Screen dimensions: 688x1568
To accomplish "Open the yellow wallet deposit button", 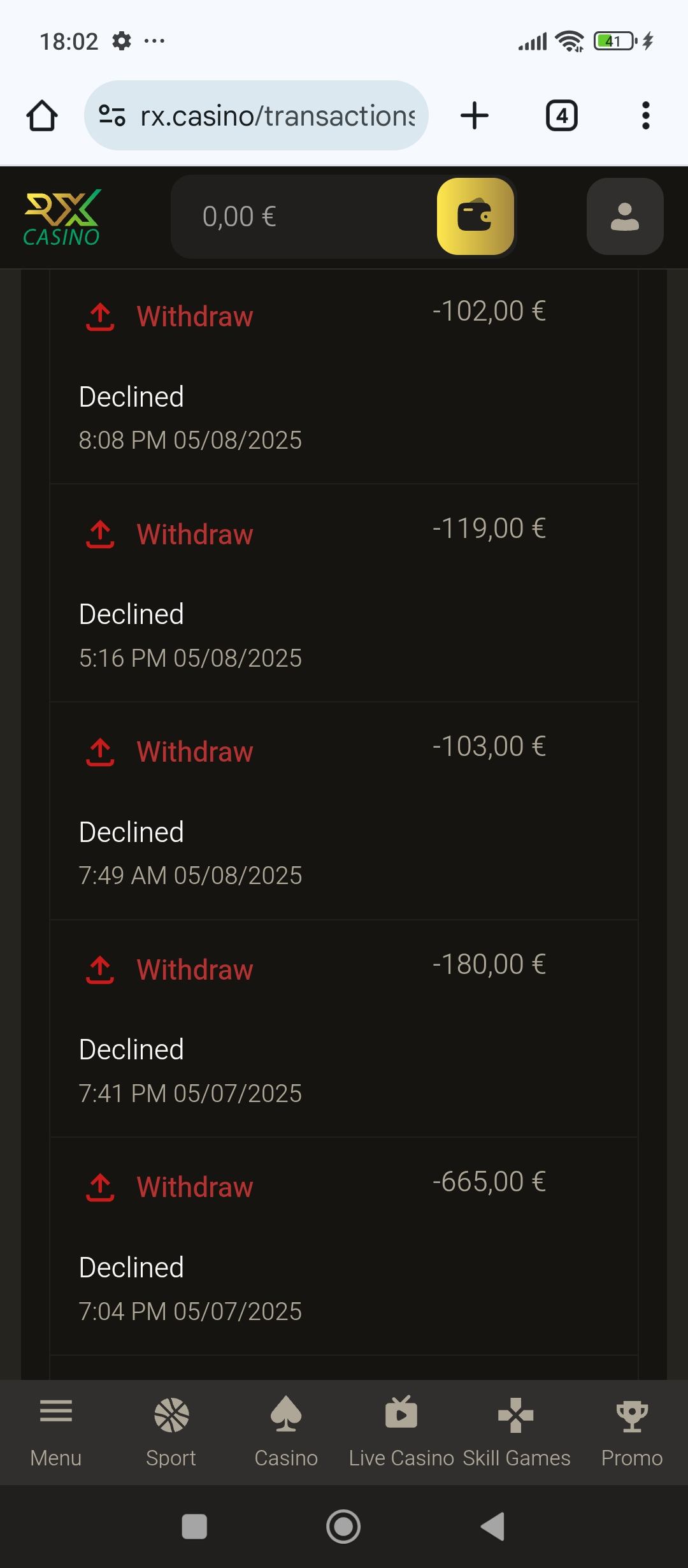I will (475, 217).
